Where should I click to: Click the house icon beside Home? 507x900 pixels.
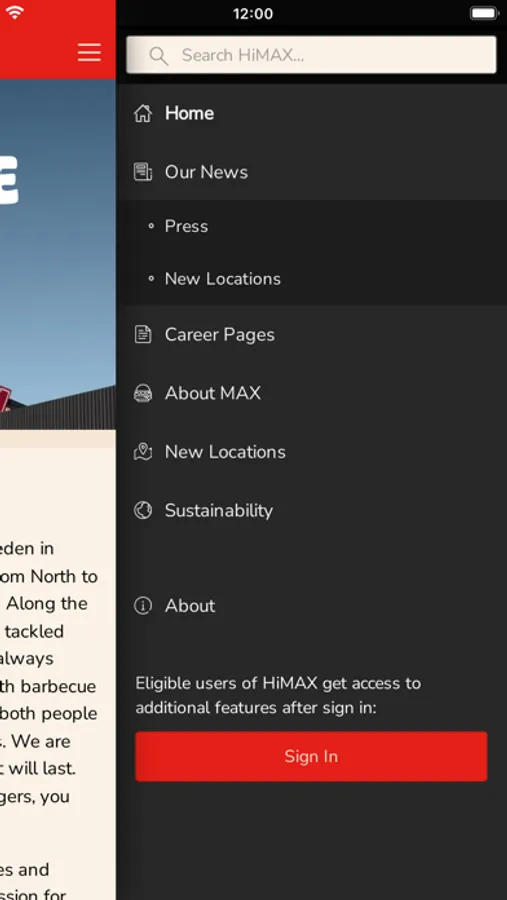tap(143, 114)
